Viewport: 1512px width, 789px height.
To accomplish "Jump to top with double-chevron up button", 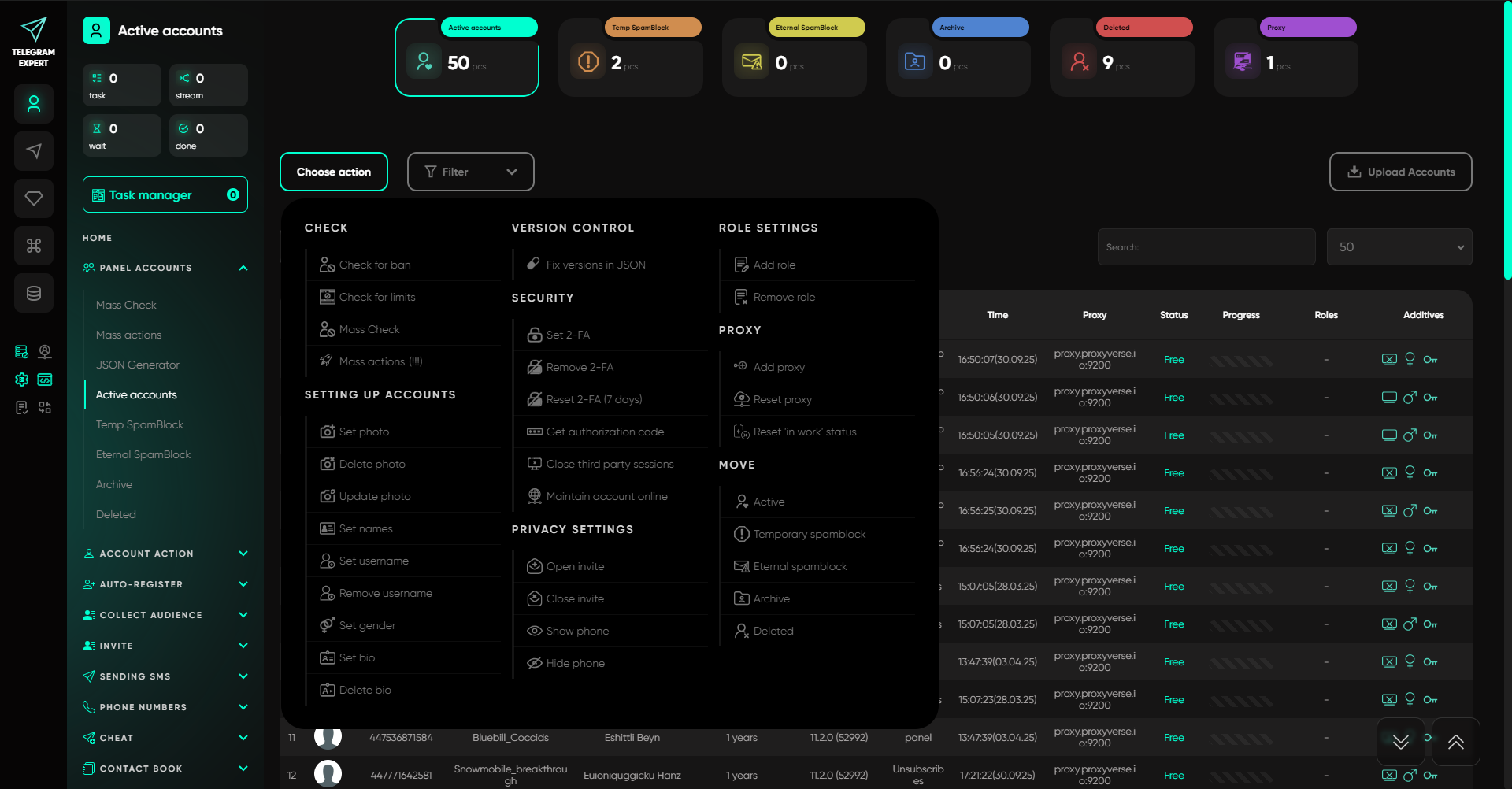I will pos(1455,742).
